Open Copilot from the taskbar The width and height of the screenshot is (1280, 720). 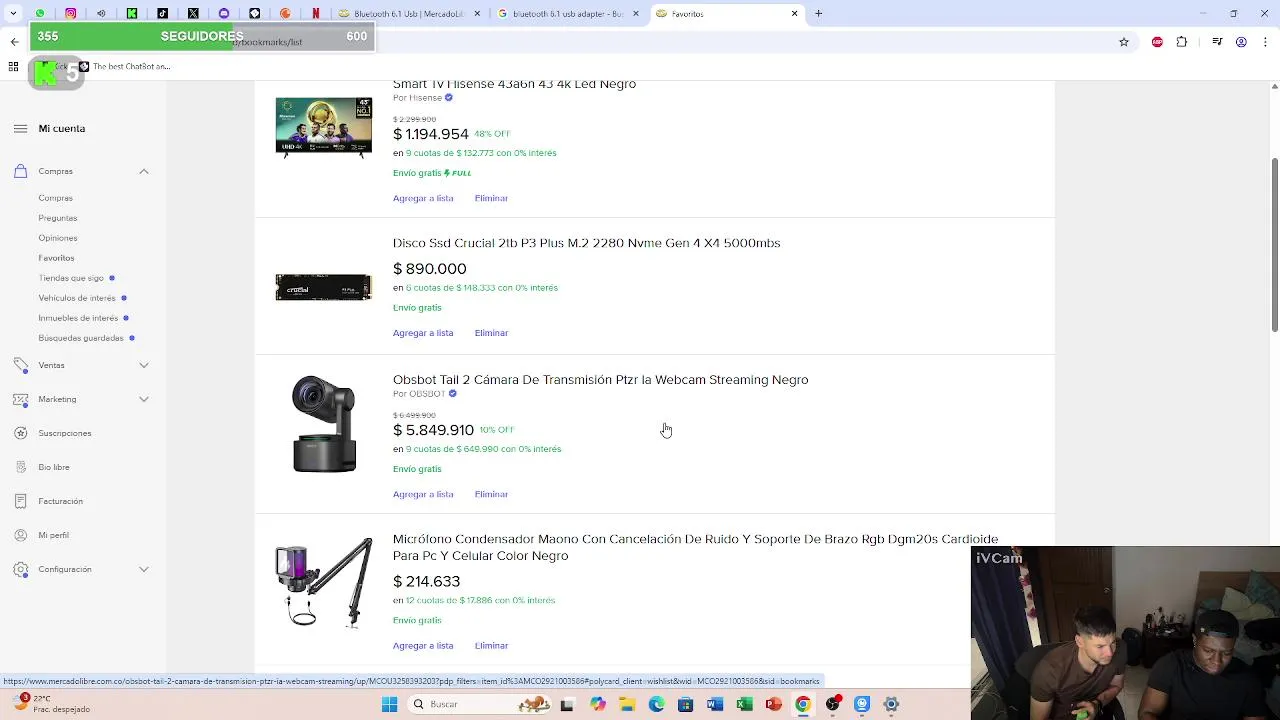[x=598, y=704]
